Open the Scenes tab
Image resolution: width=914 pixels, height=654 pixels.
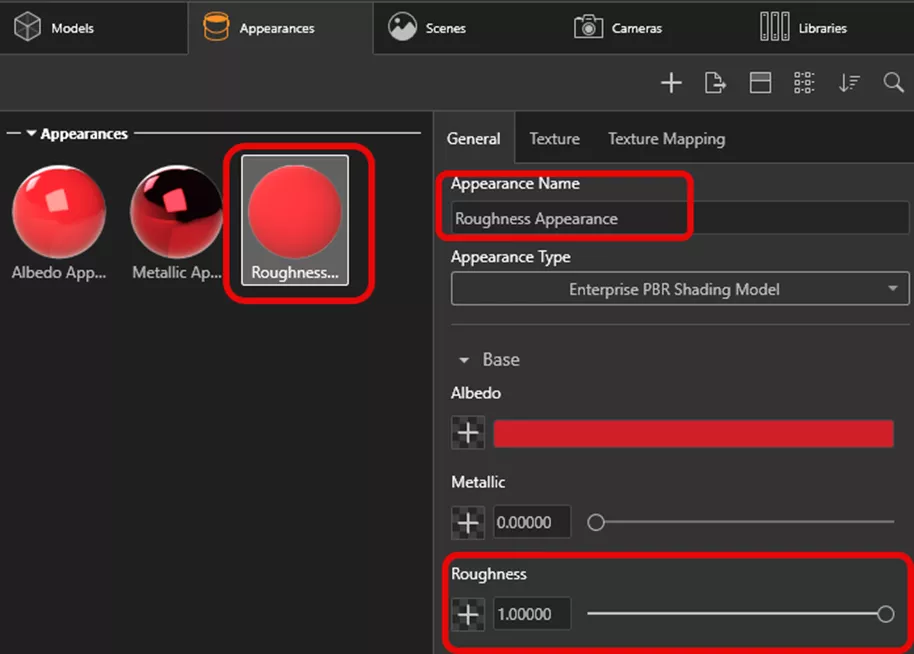[x=428, y=28]
